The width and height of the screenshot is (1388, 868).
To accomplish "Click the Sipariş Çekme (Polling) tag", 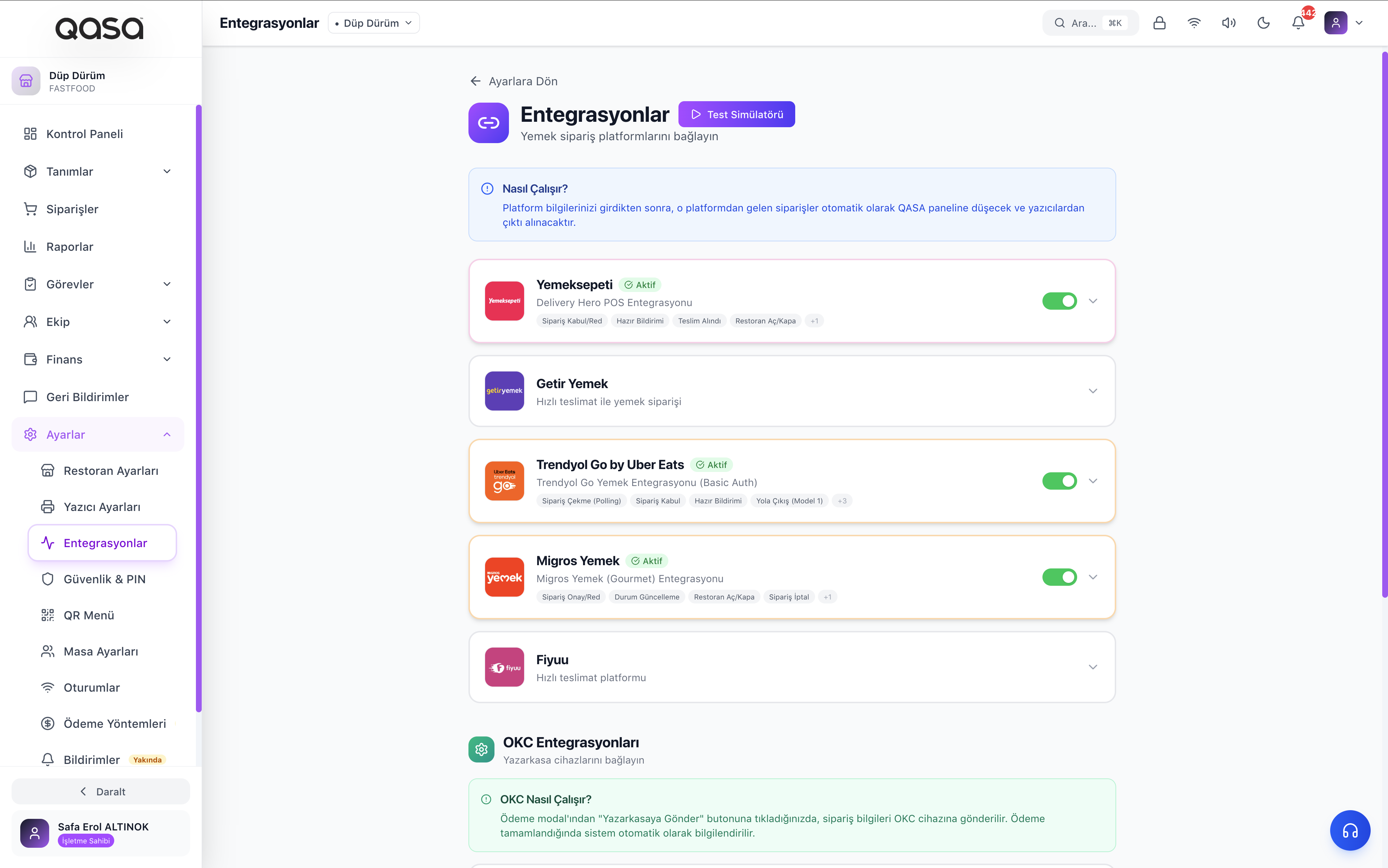I will coord(581,501).
